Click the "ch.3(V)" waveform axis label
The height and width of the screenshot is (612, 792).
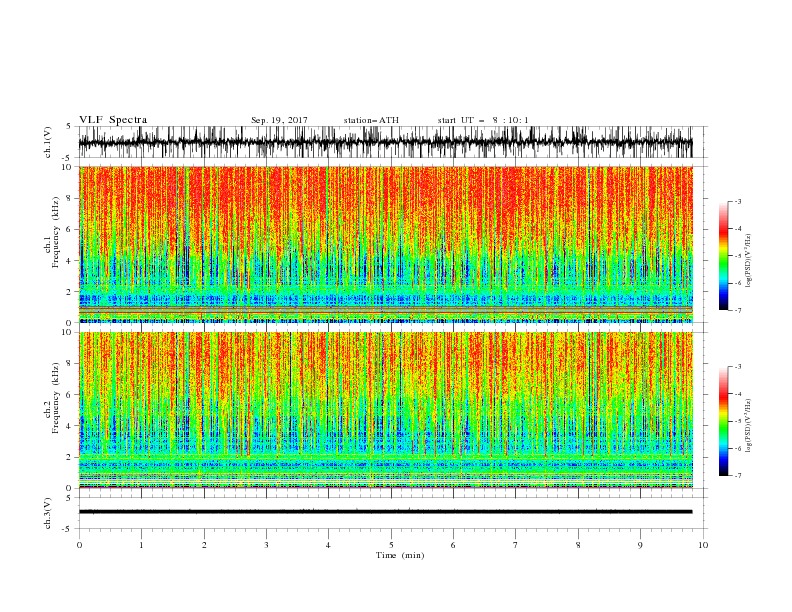(48, 513)
